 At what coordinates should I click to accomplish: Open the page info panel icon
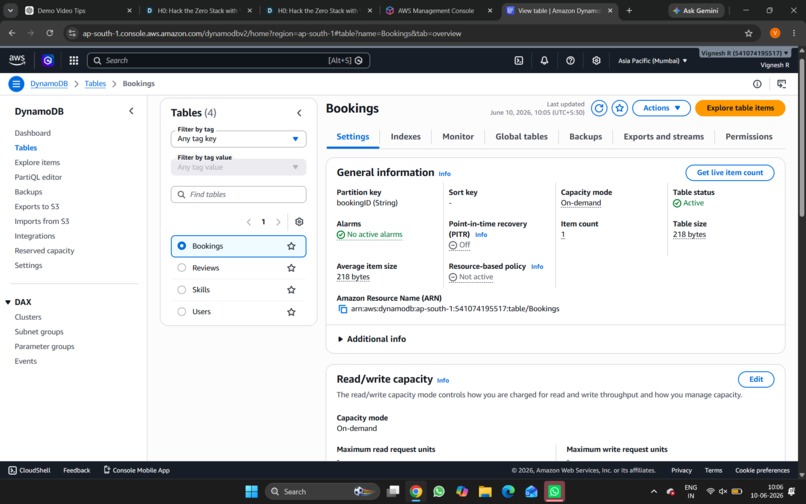[757, 84]
